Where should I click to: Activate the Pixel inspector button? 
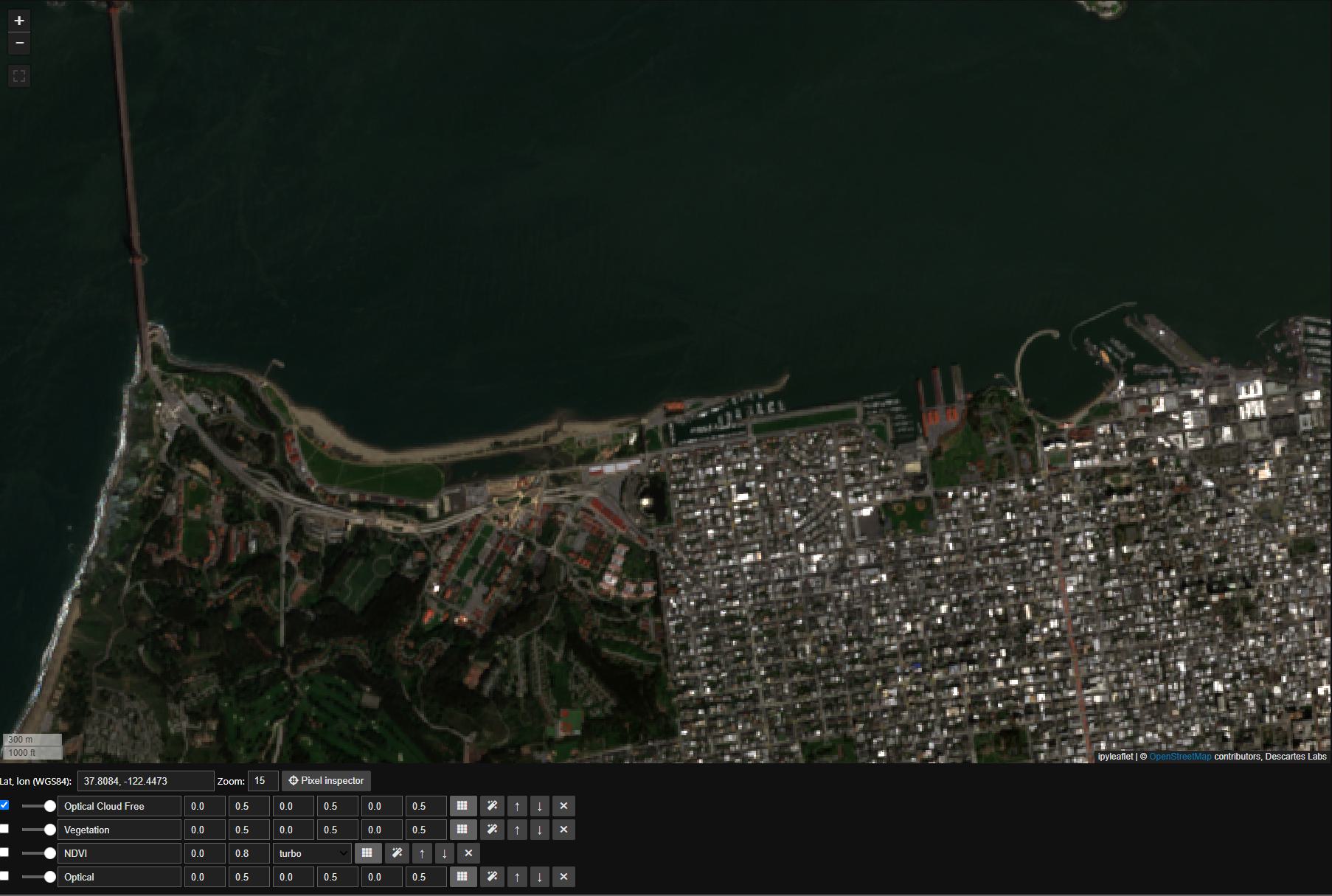(326, 781)
